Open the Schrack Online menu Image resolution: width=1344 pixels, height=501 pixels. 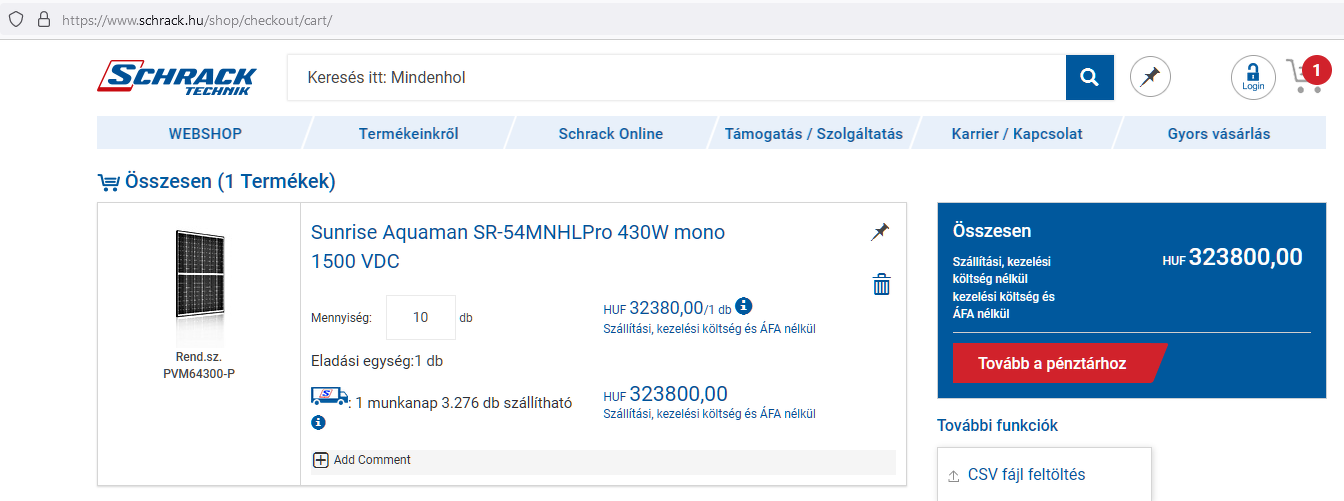pyautogui.click(x=611, y=133)
